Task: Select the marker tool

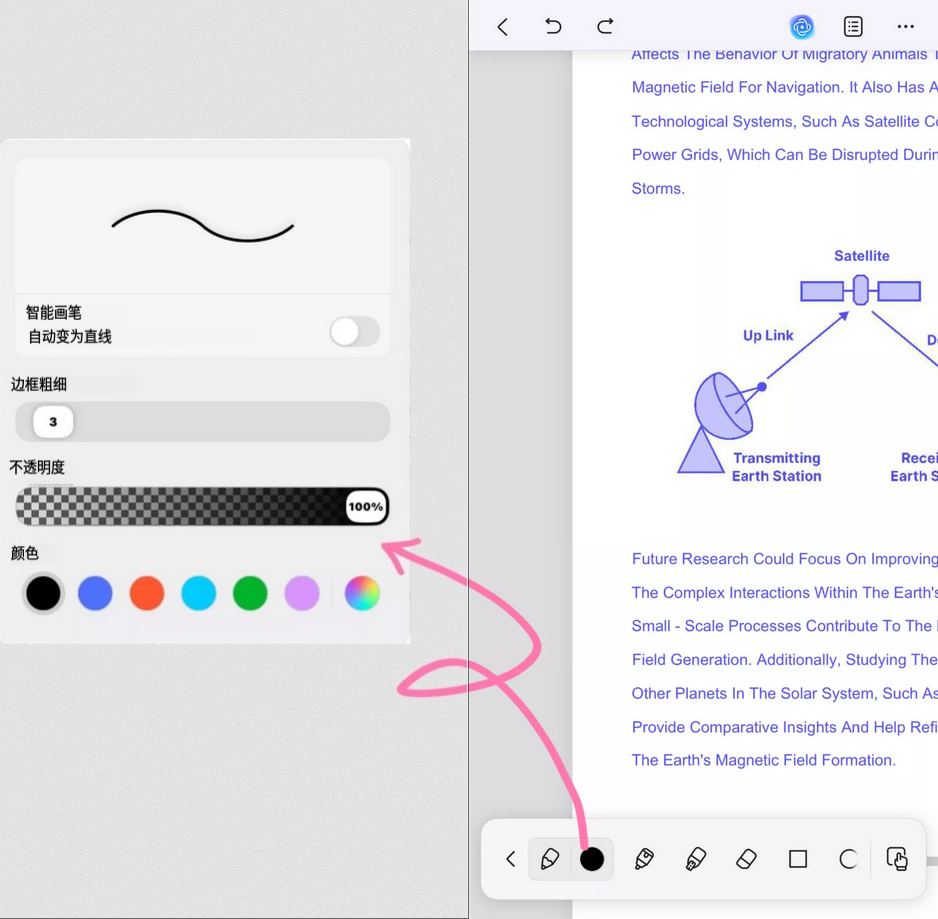Action: tap(644, 859)
